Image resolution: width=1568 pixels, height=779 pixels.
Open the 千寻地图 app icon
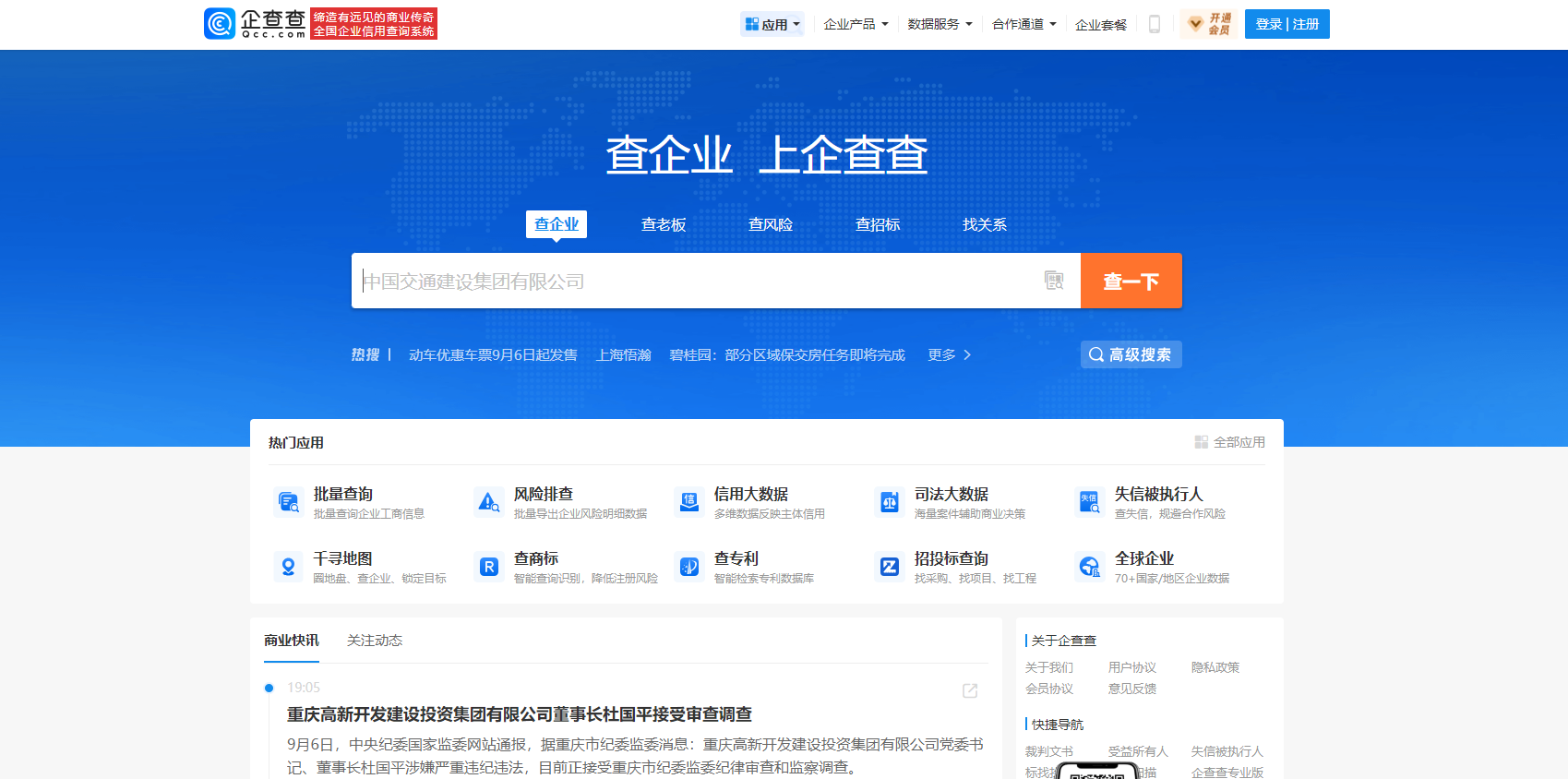[x=289, y=567]
